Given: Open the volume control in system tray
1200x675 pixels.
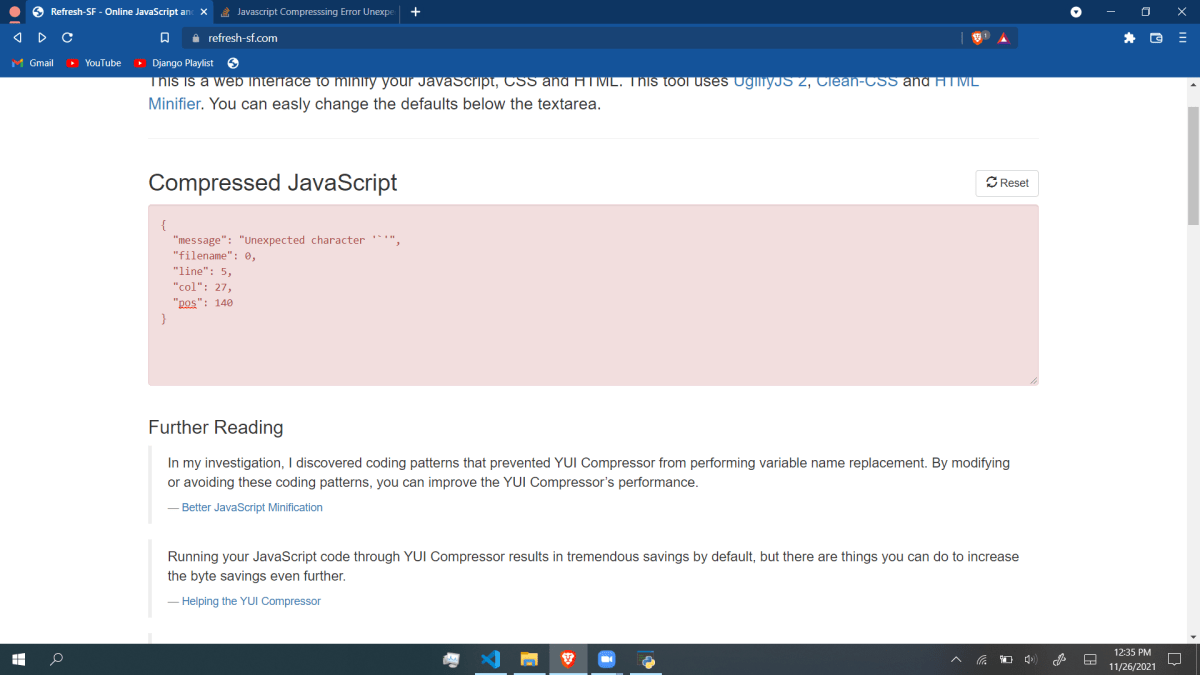Looking at the screenshot, I should [1030, 659].
